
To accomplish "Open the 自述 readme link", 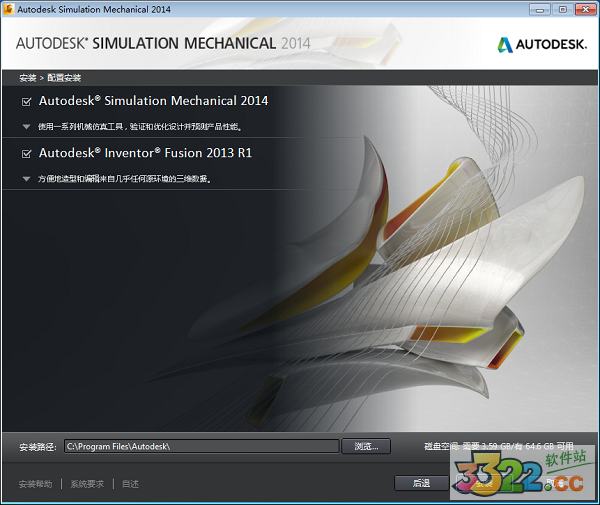I will 130,484.
